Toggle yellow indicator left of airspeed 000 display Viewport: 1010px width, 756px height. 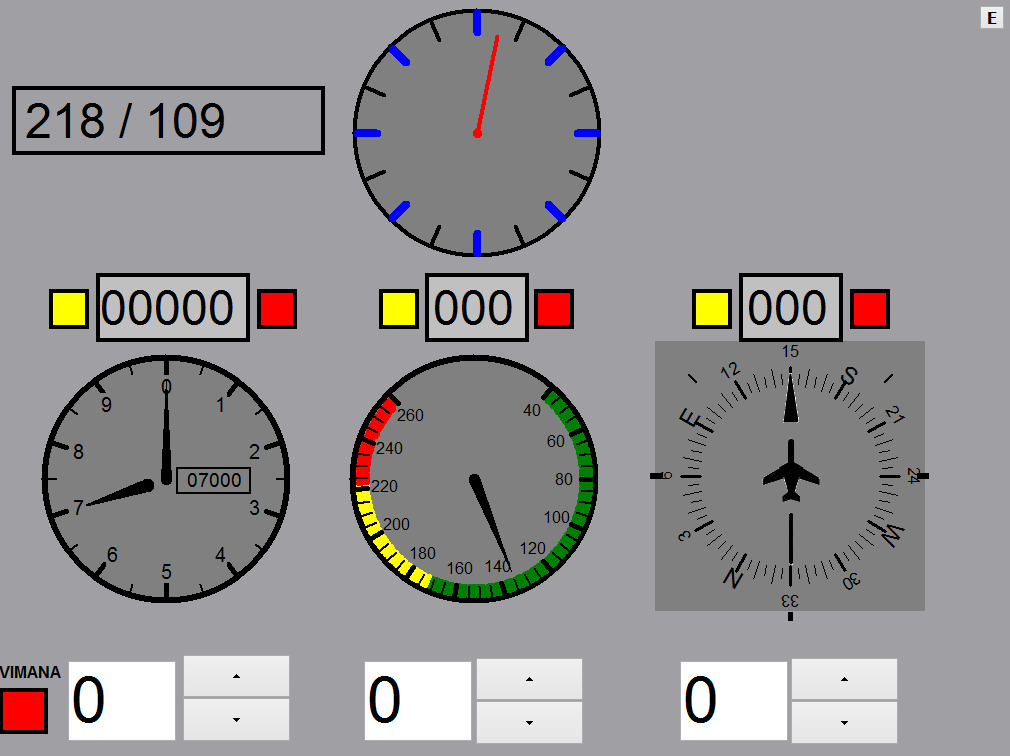pos(398,309)
